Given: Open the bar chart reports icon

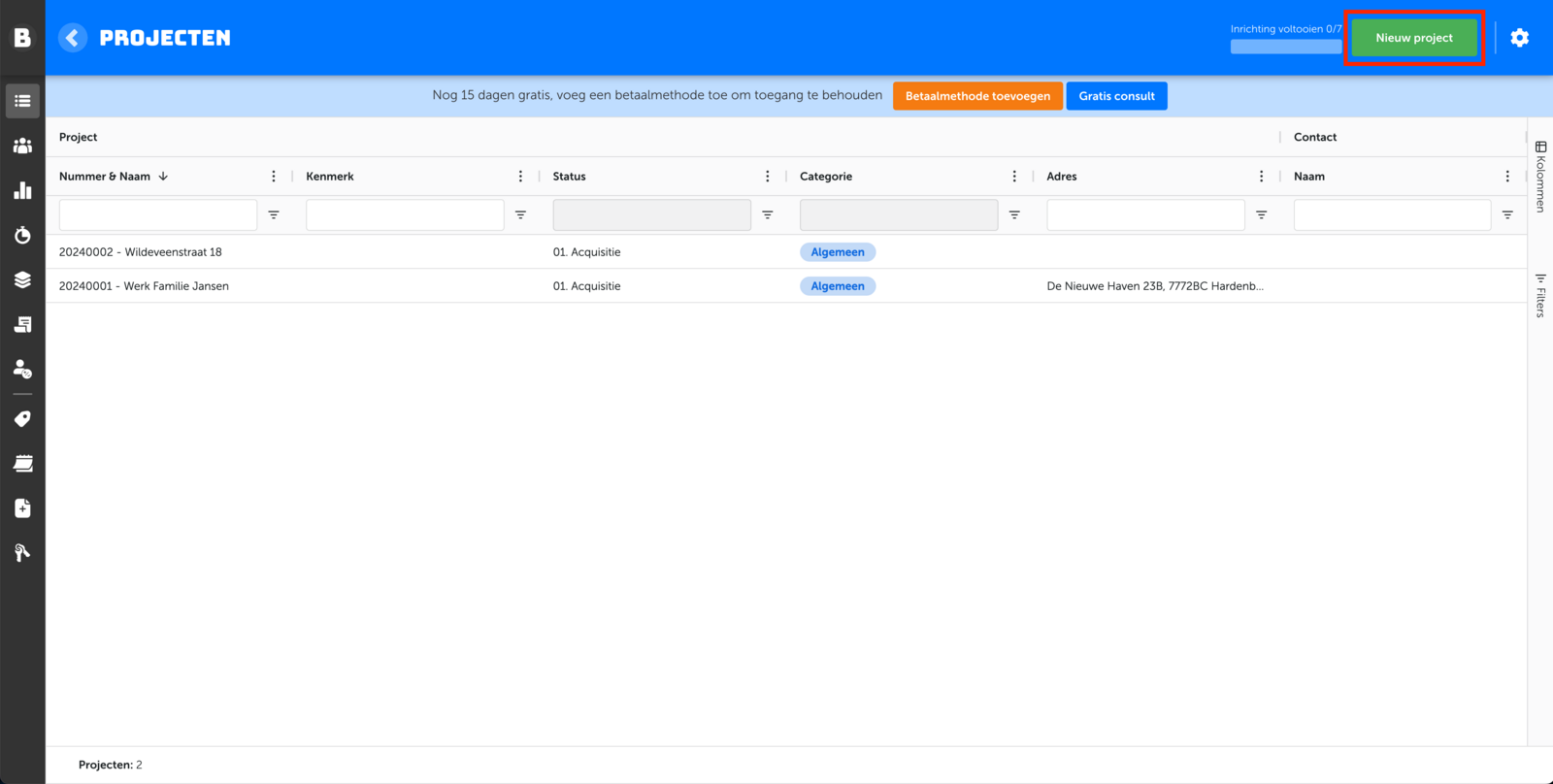Looking at the screenshot, I should [22, 190].
